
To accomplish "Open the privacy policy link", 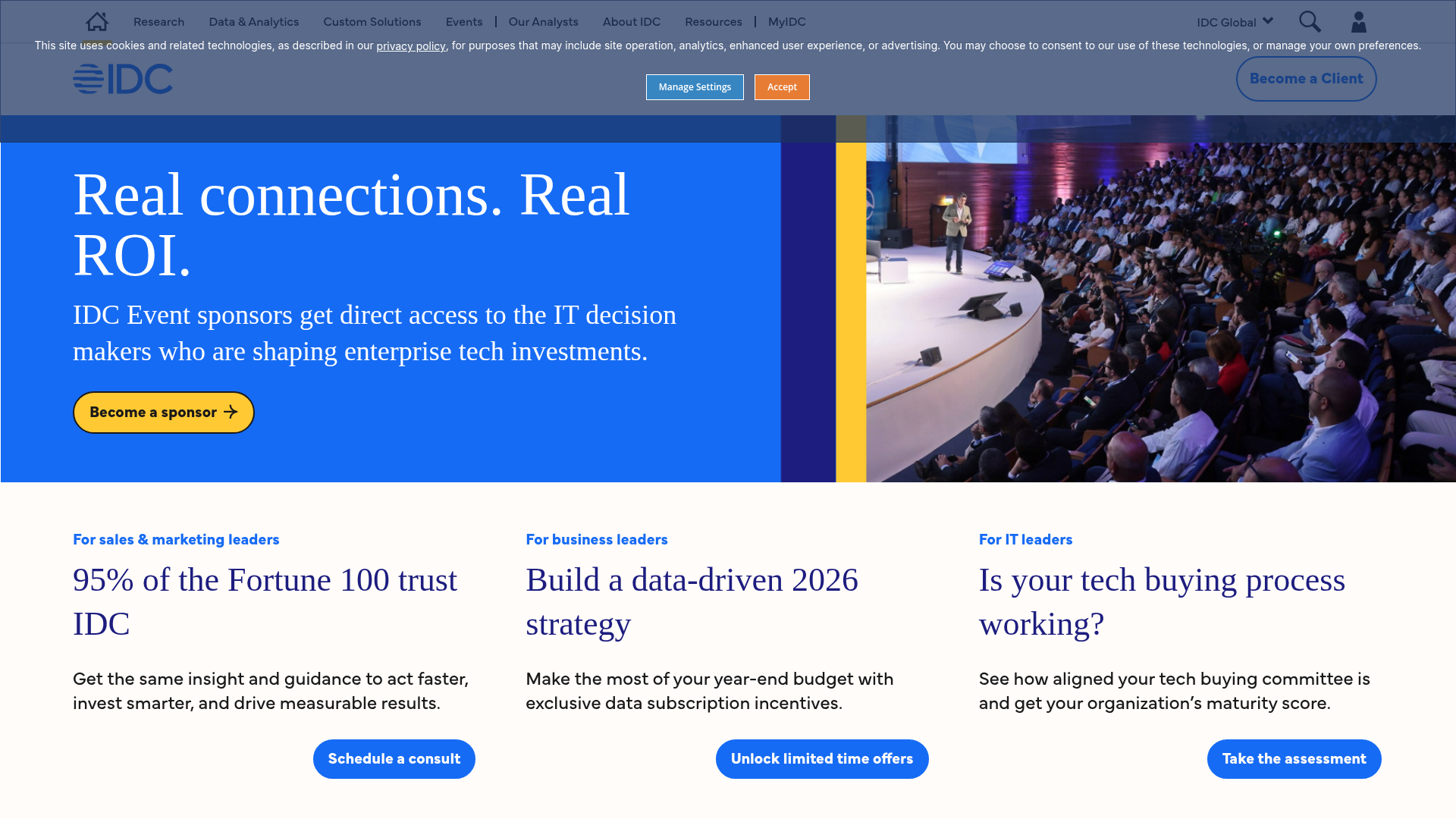I will pos(410,45).
